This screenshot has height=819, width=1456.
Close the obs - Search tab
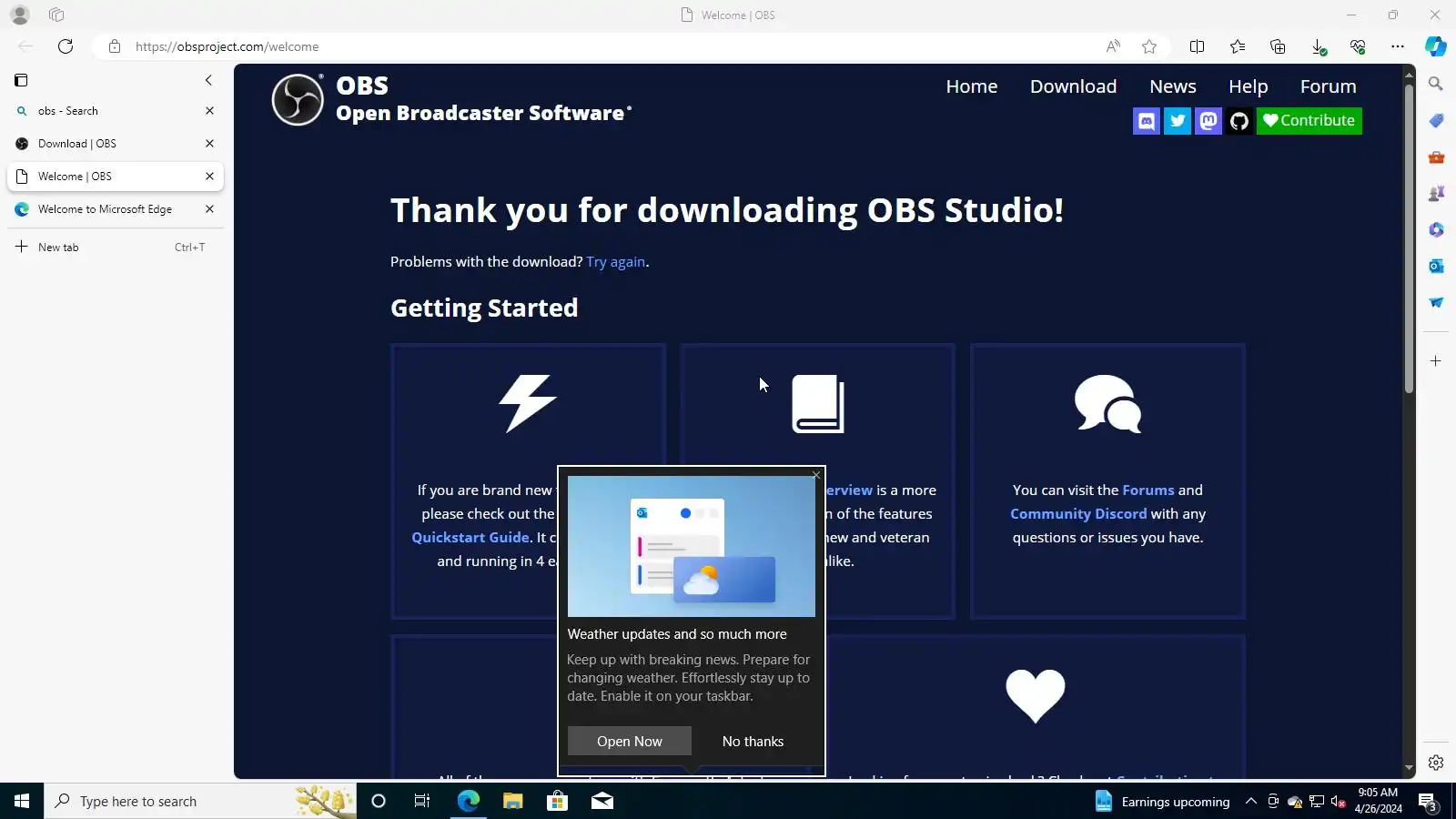point(209,111)
